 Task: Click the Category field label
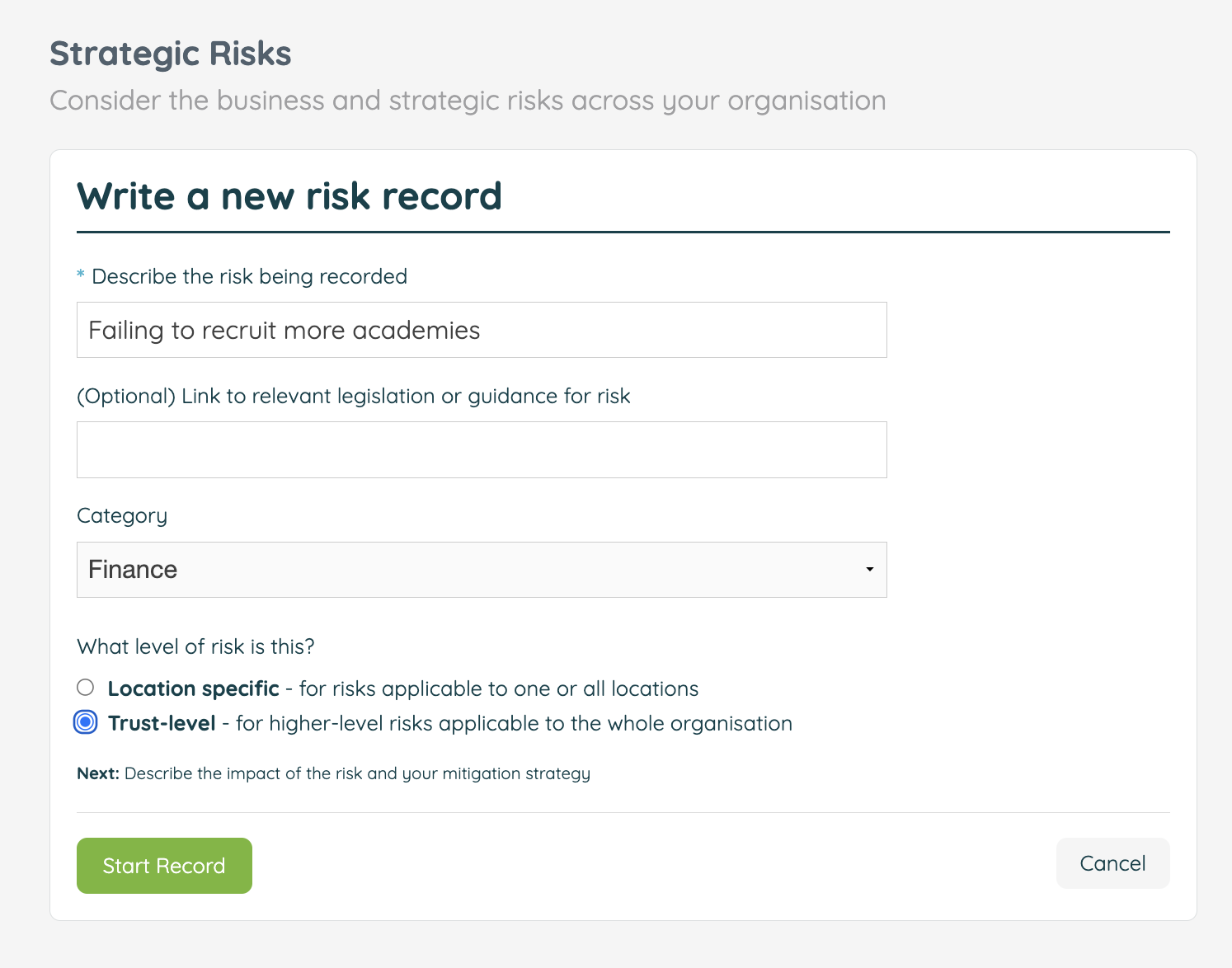(121, 515)
